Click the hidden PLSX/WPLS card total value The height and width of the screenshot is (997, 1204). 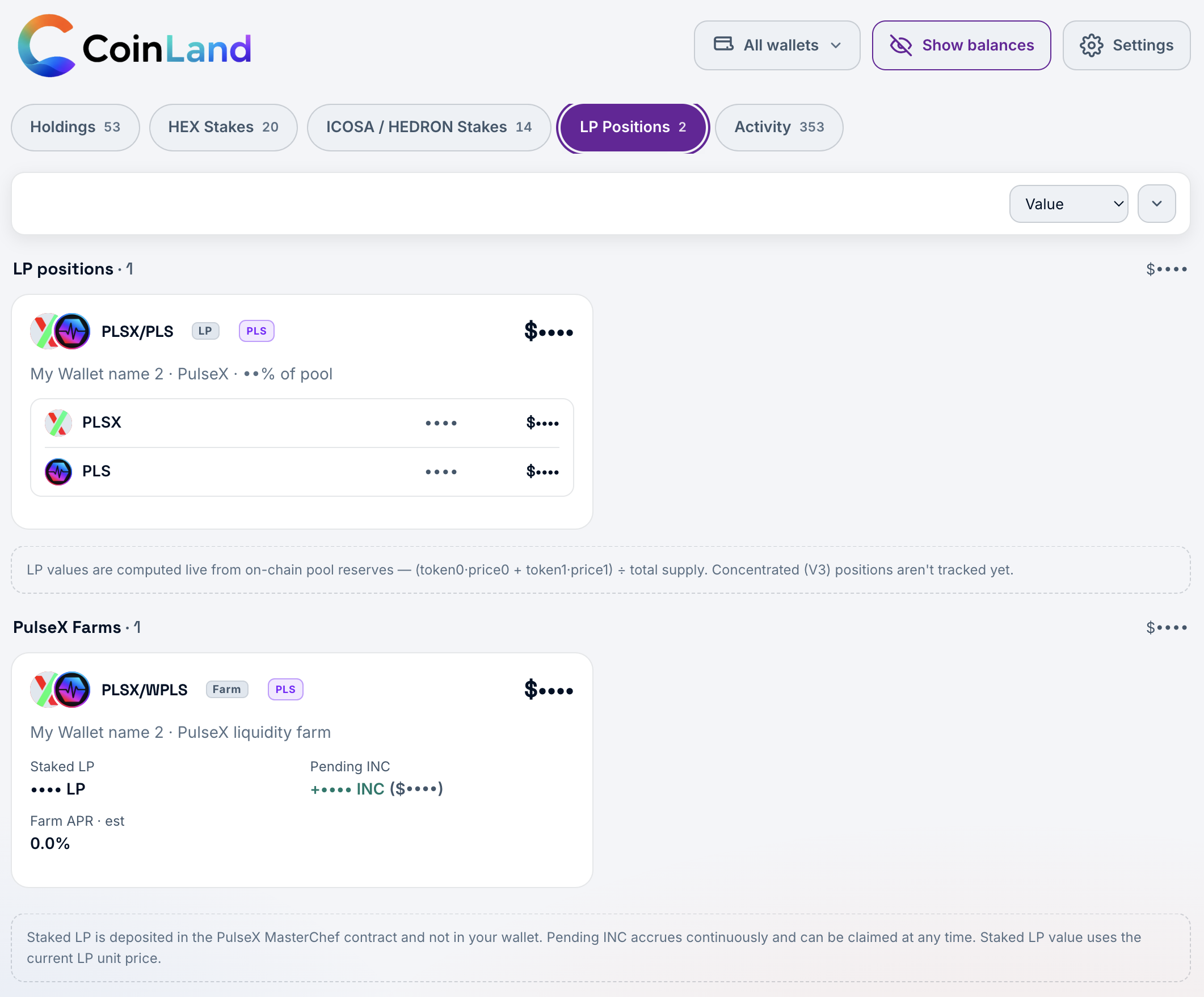[x=549, y=689]
